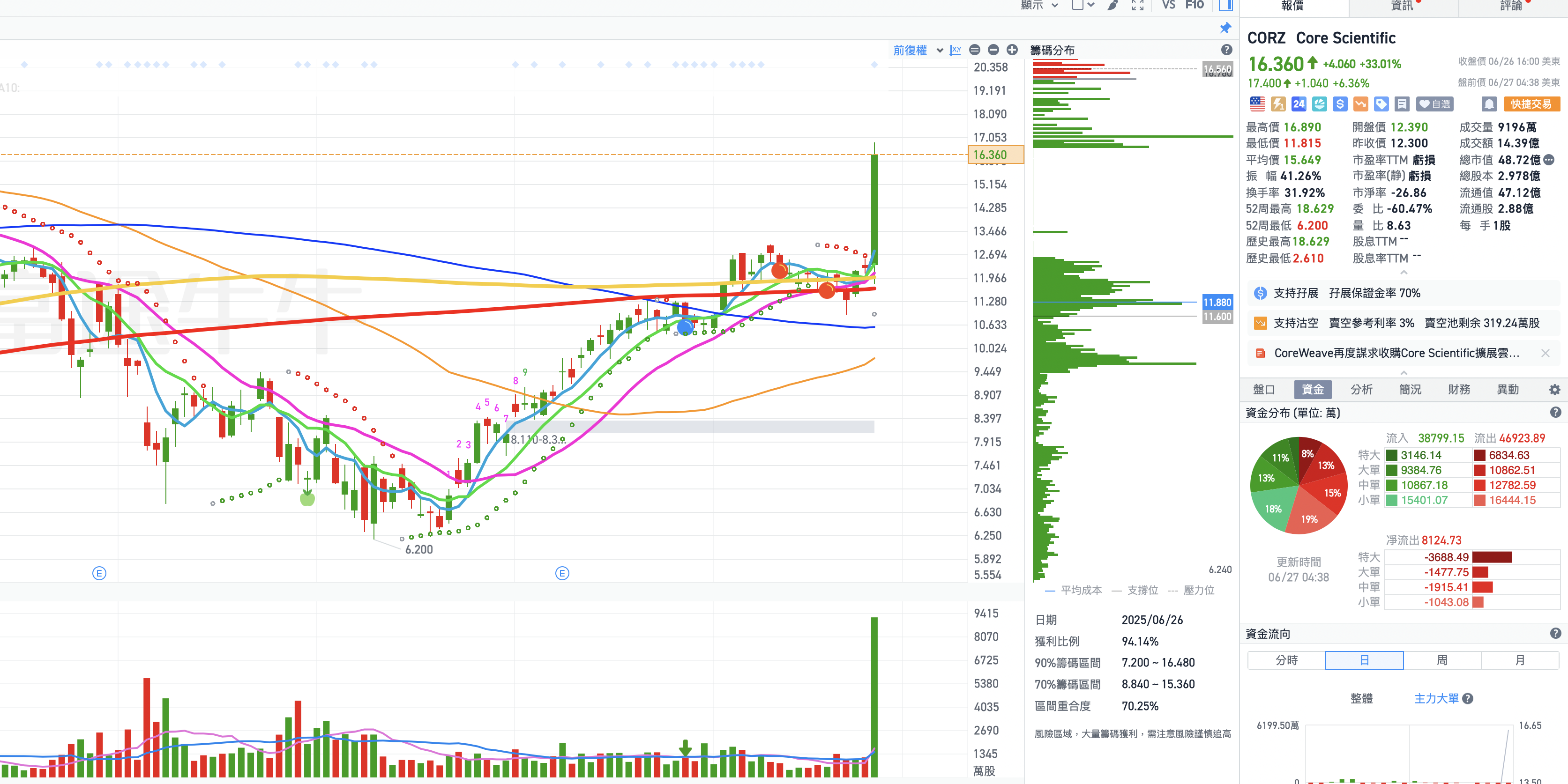
Task: Toggle the right side panel layout icon
Action: [x=1225, y=6]
